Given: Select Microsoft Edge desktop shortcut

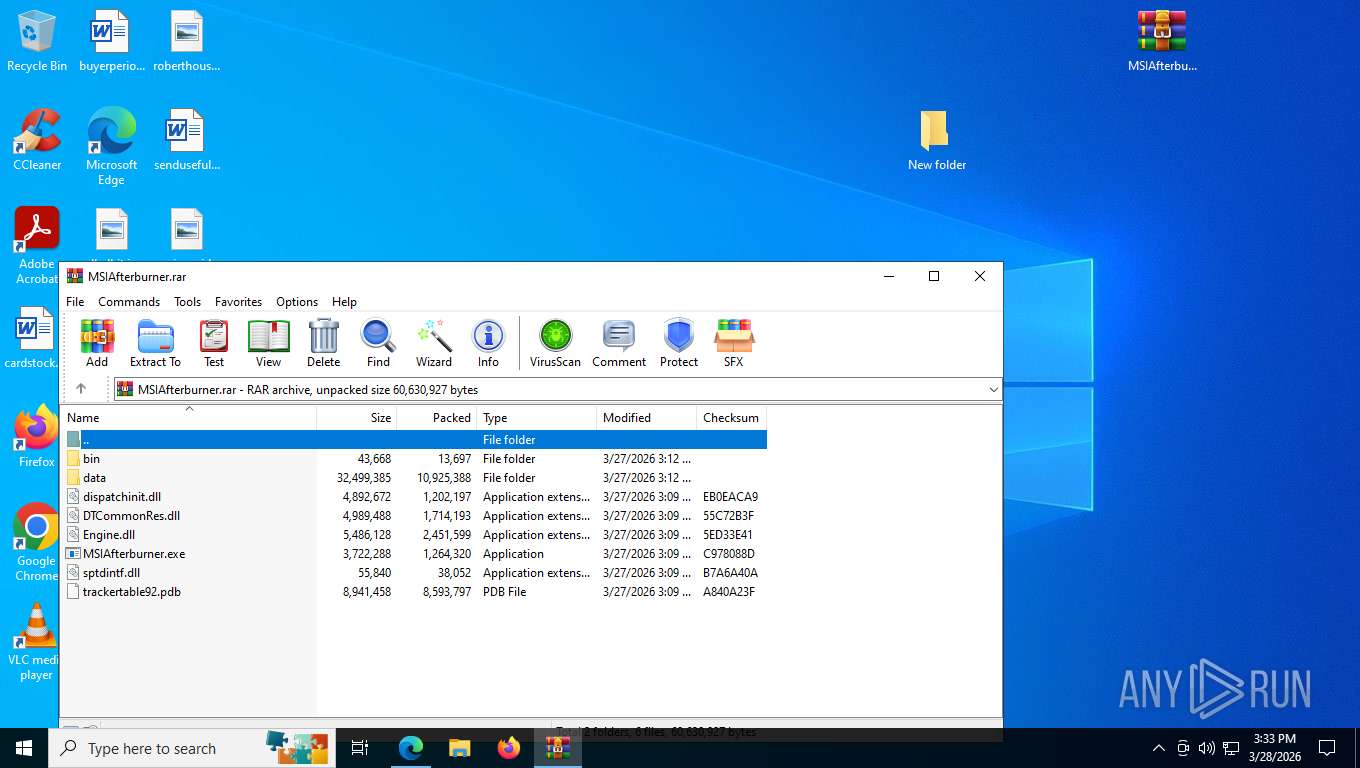Looking at the screenshot, I should 111,147.
